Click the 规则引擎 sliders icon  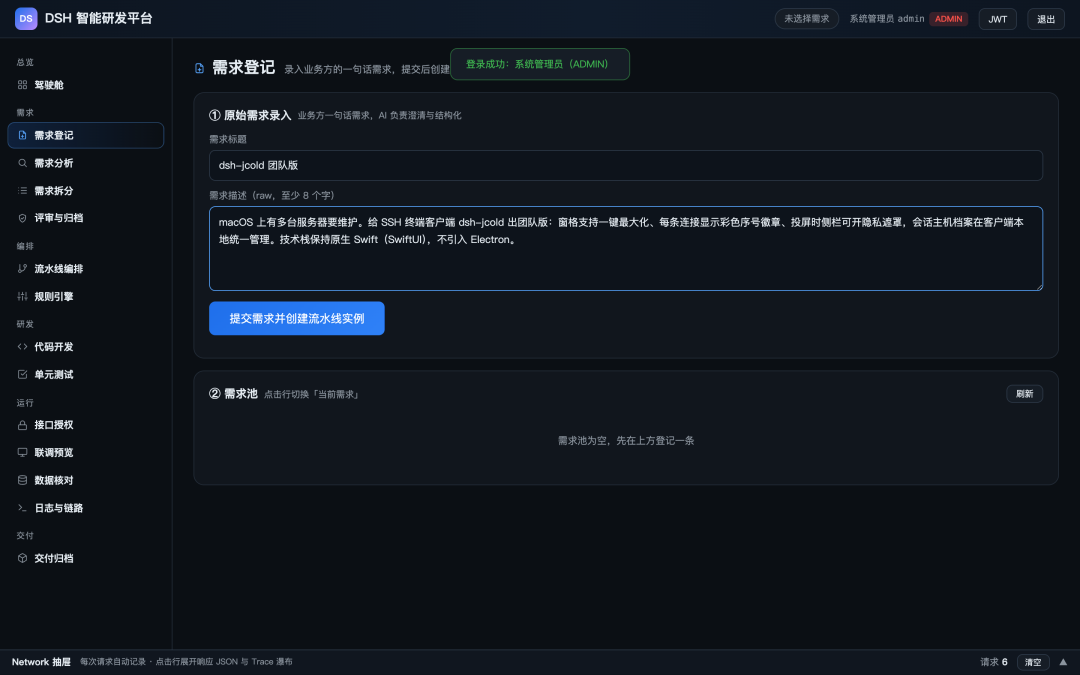pos(22,296)
